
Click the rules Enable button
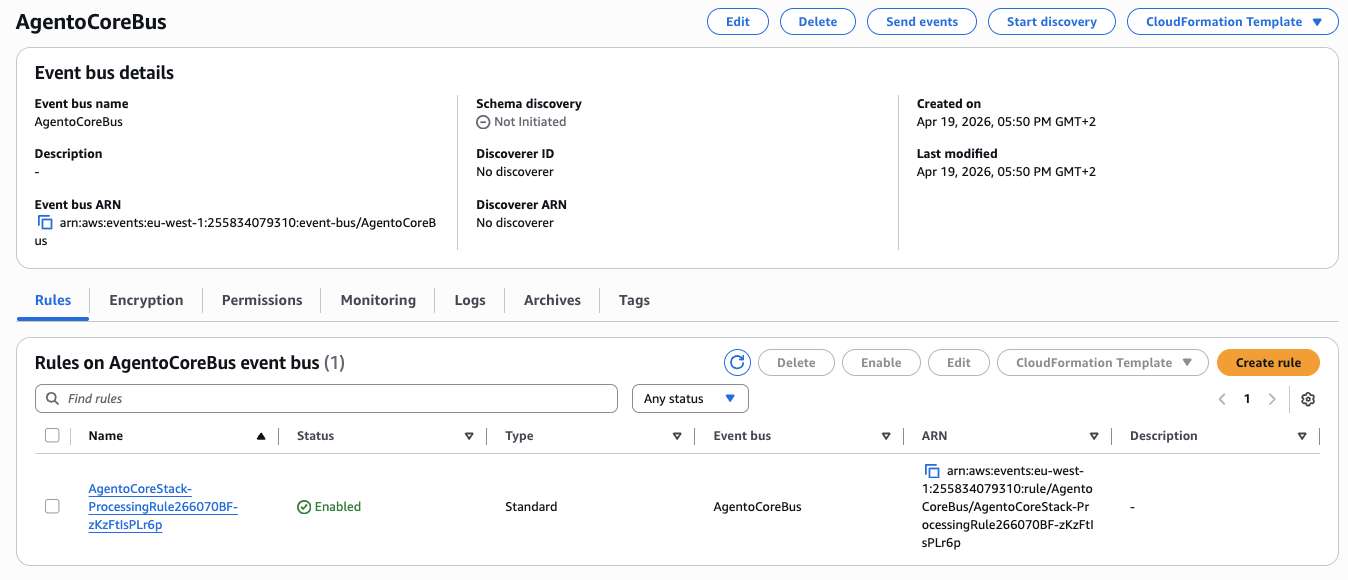(x=881, y=362)
